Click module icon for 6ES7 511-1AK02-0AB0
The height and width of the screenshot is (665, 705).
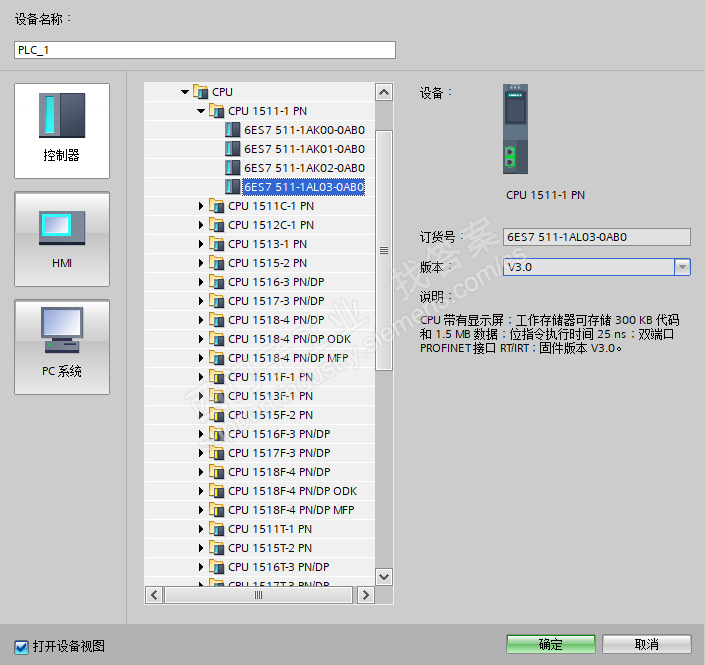(232, 168)
